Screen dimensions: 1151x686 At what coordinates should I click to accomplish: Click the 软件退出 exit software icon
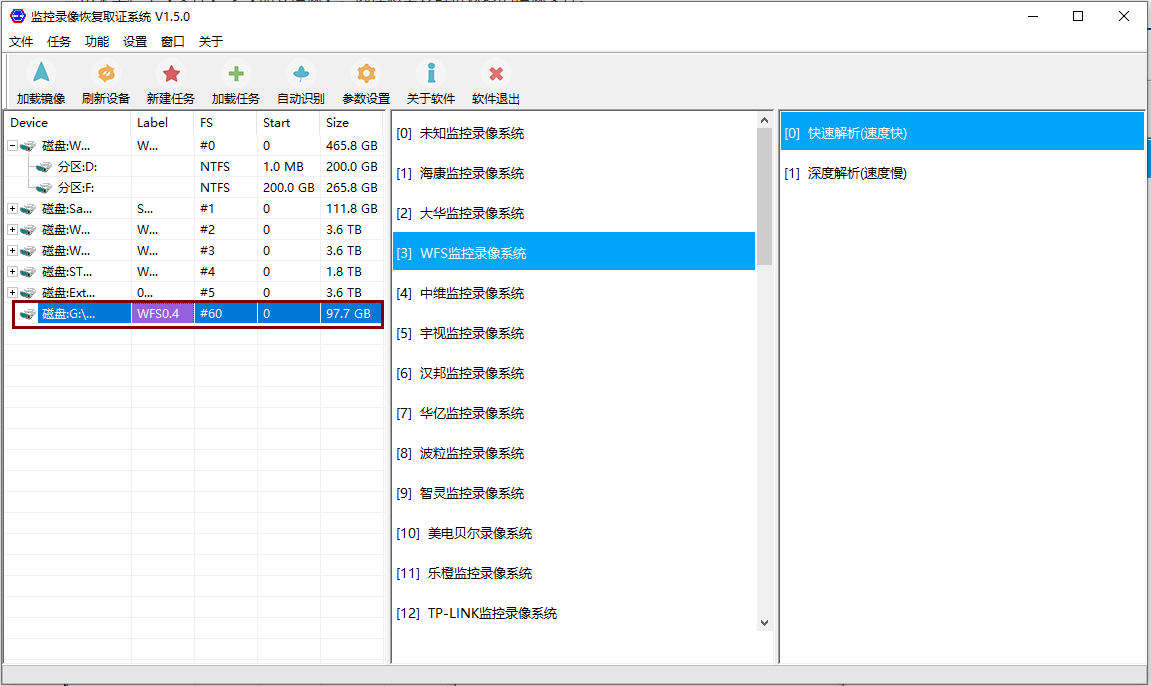(x=495, y=74)
